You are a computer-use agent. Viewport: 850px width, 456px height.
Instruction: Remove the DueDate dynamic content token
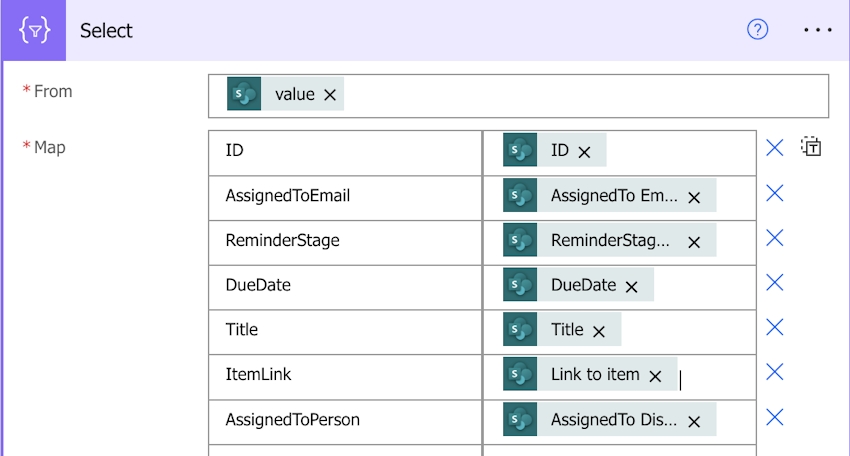631,286
